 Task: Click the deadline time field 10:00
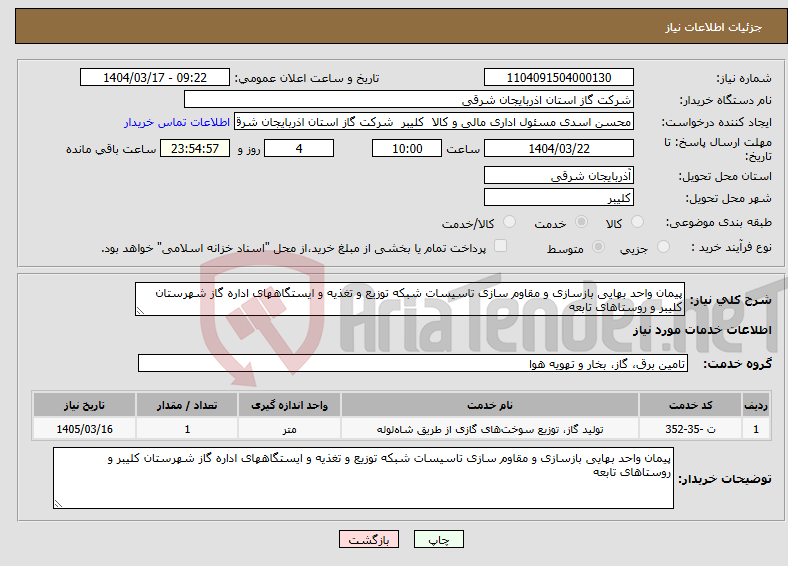pos(407,148)
